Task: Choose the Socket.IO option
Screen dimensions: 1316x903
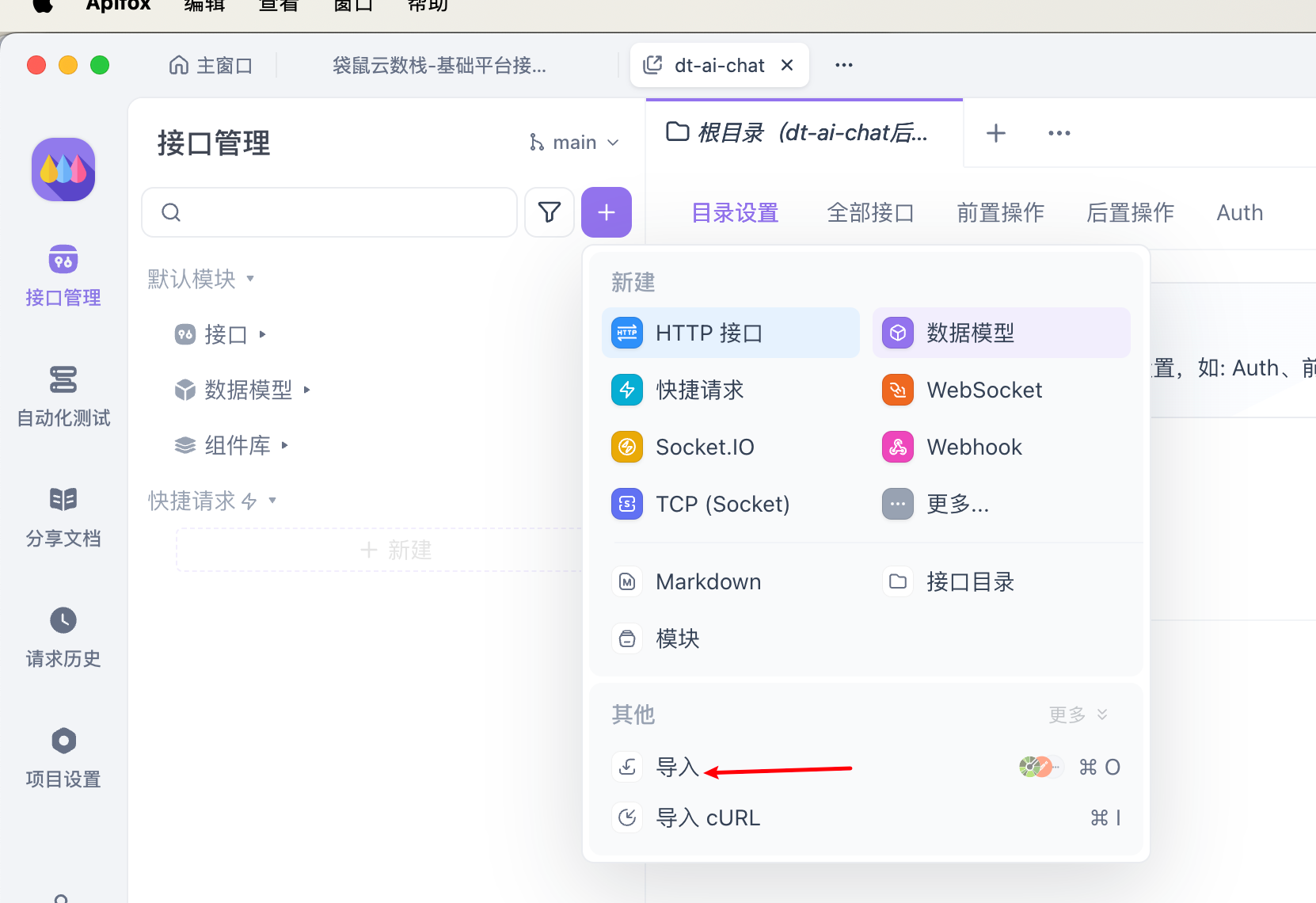Action: (x=730, y=447)
